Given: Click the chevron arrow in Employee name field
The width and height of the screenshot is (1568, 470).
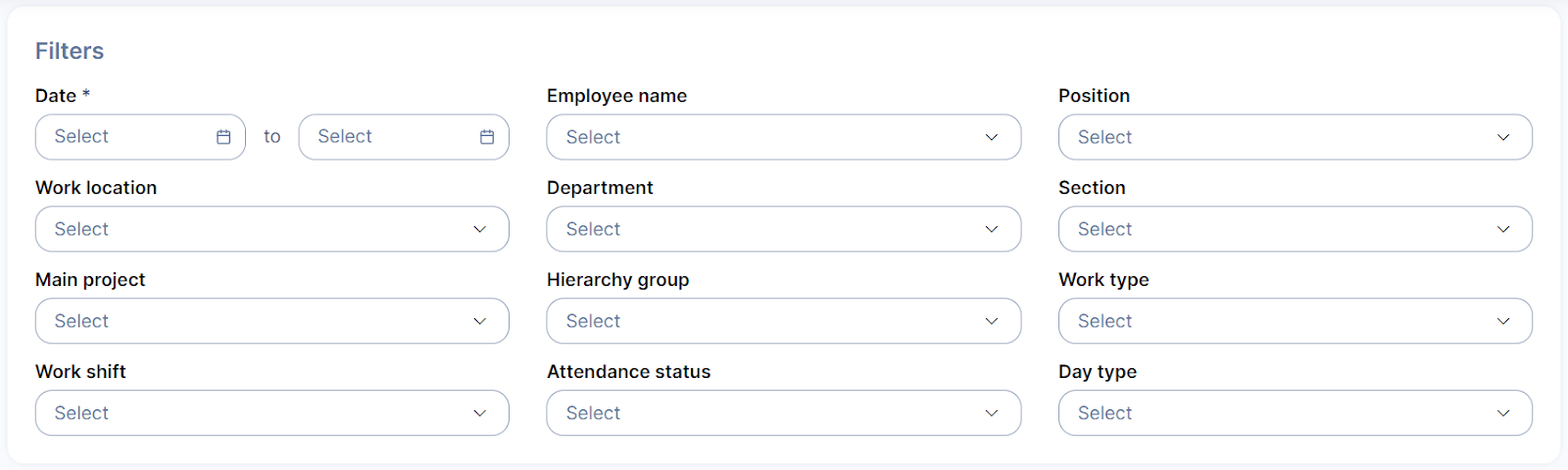Looking at the screenshot, I should [992, 137].
